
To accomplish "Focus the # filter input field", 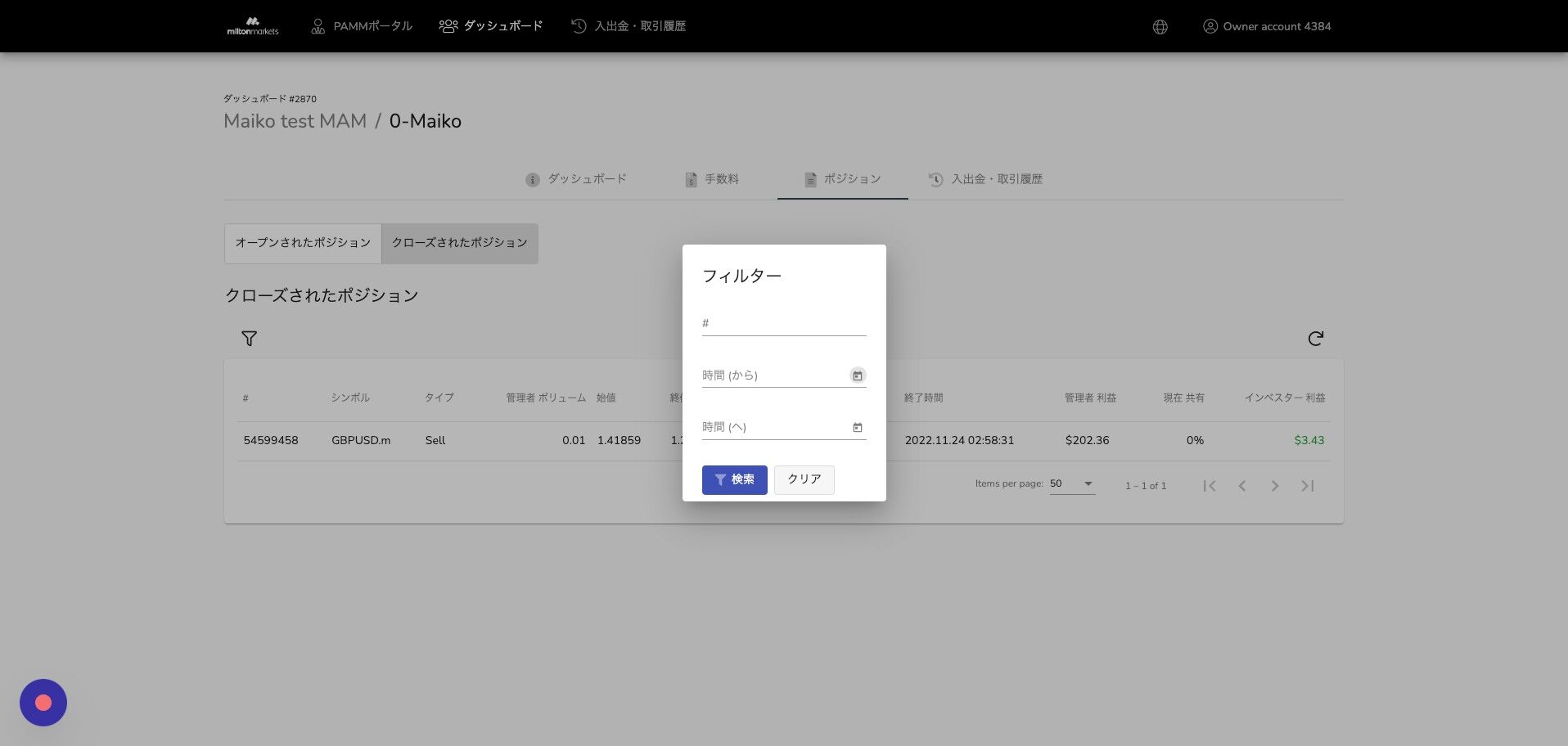I will [x=784, y=323].
